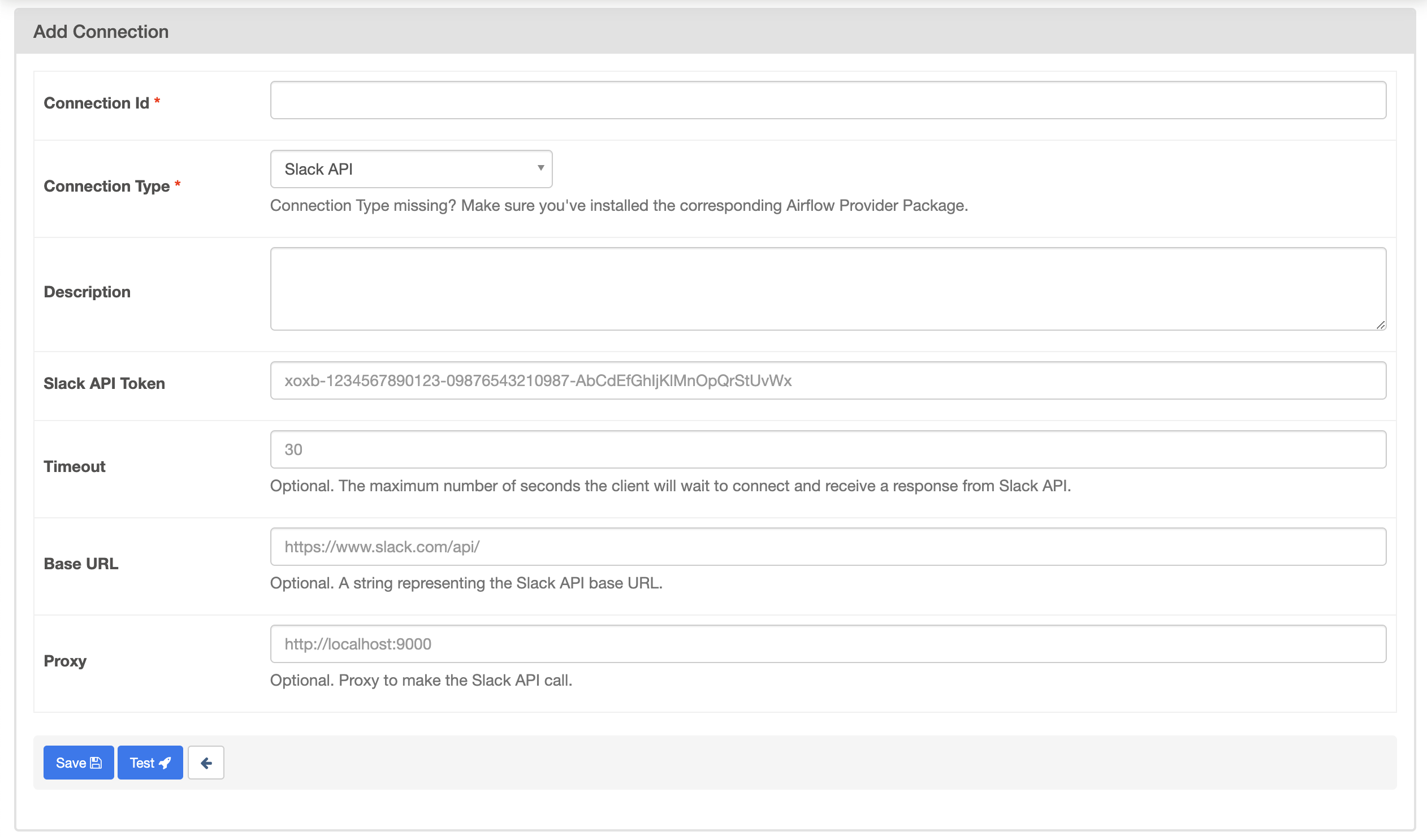Focus the Proxy input field
The width and height of the screenshot is (1427, 840).
(828, 644)
